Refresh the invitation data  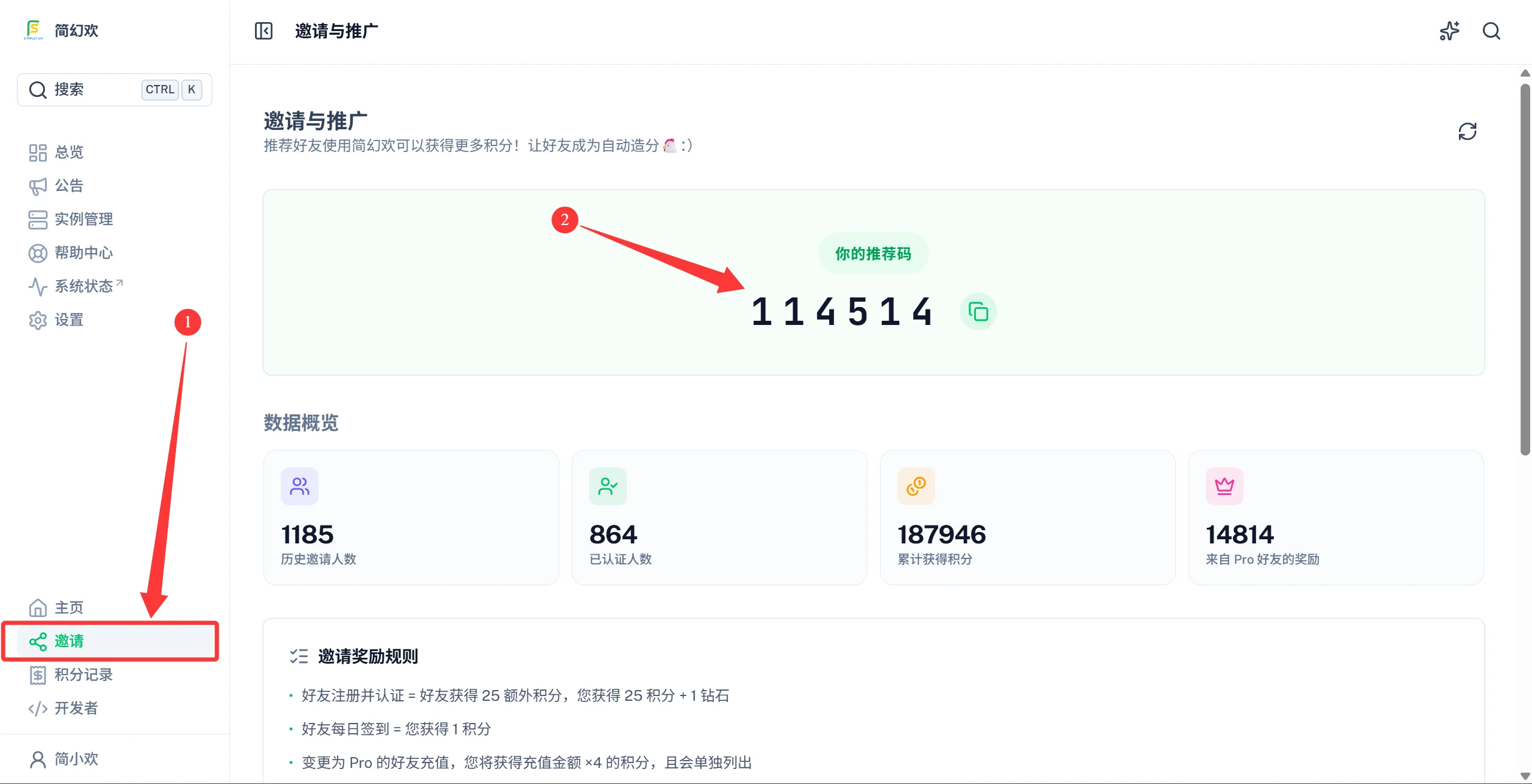coord(1467,131)
